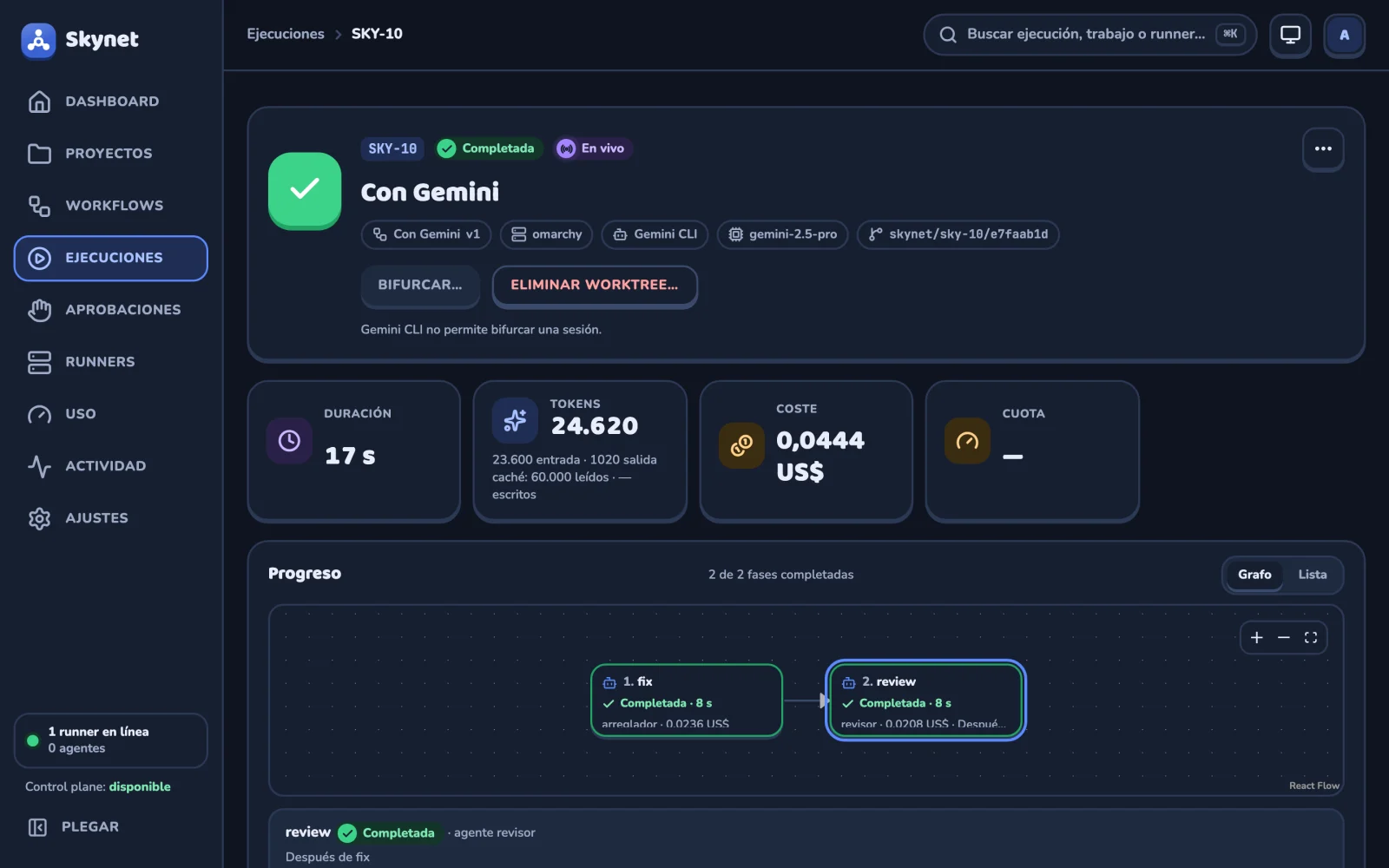Click the Actividad pulse icon

click(x=39, y=466)
